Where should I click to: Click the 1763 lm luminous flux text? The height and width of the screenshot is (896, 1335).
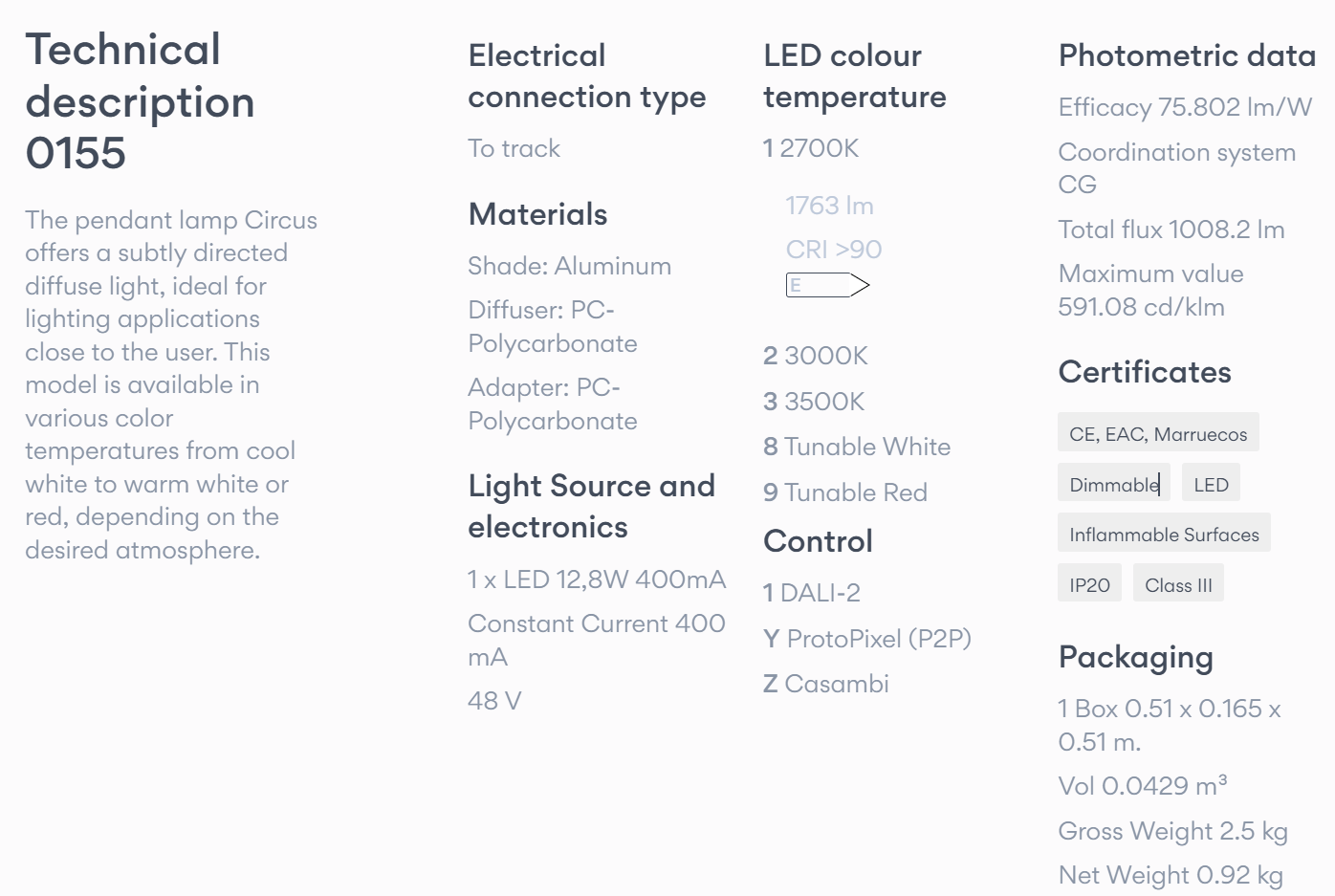[829, 206]
